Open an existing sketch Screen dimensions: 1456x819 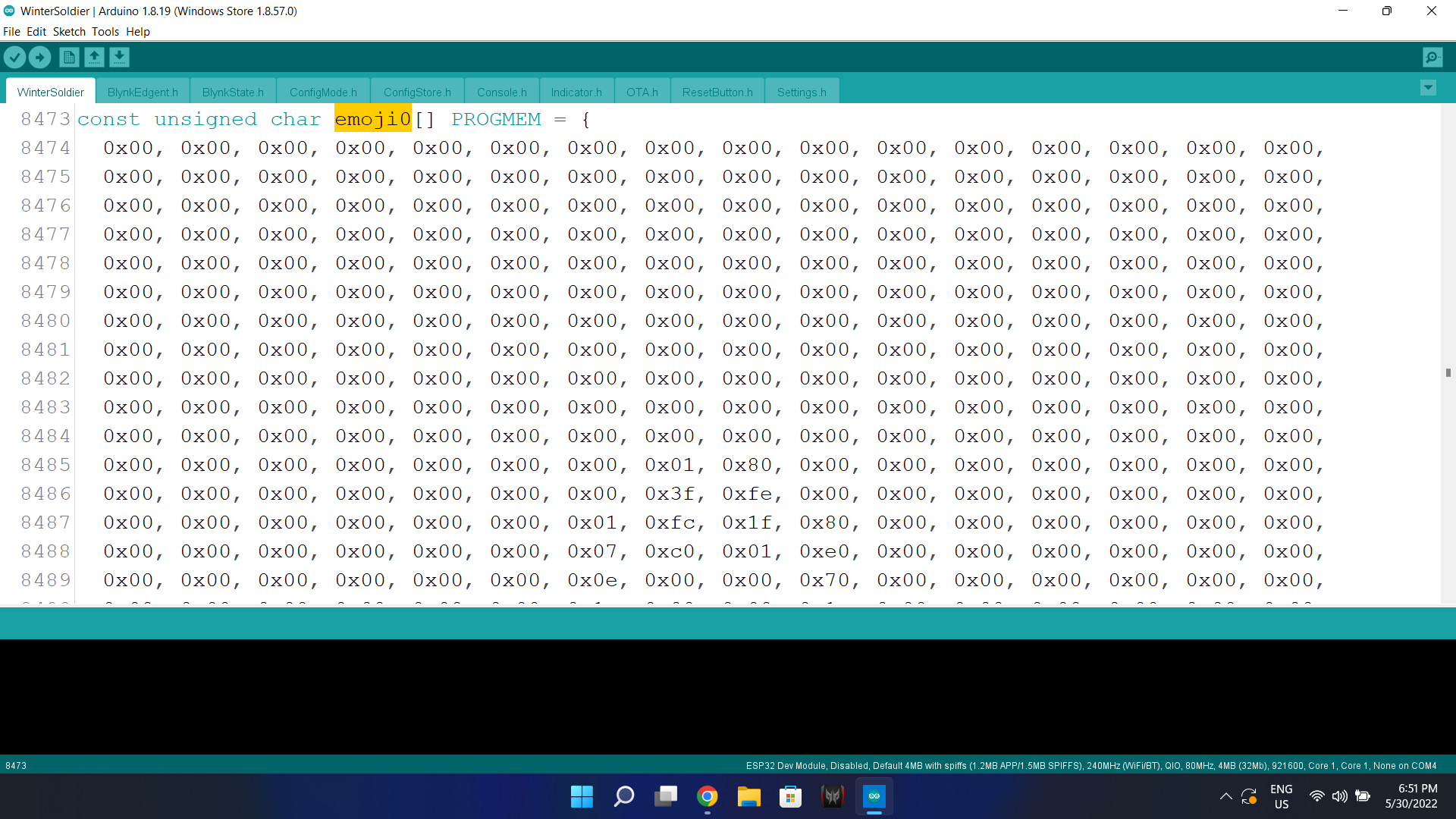tap(94, 57)
